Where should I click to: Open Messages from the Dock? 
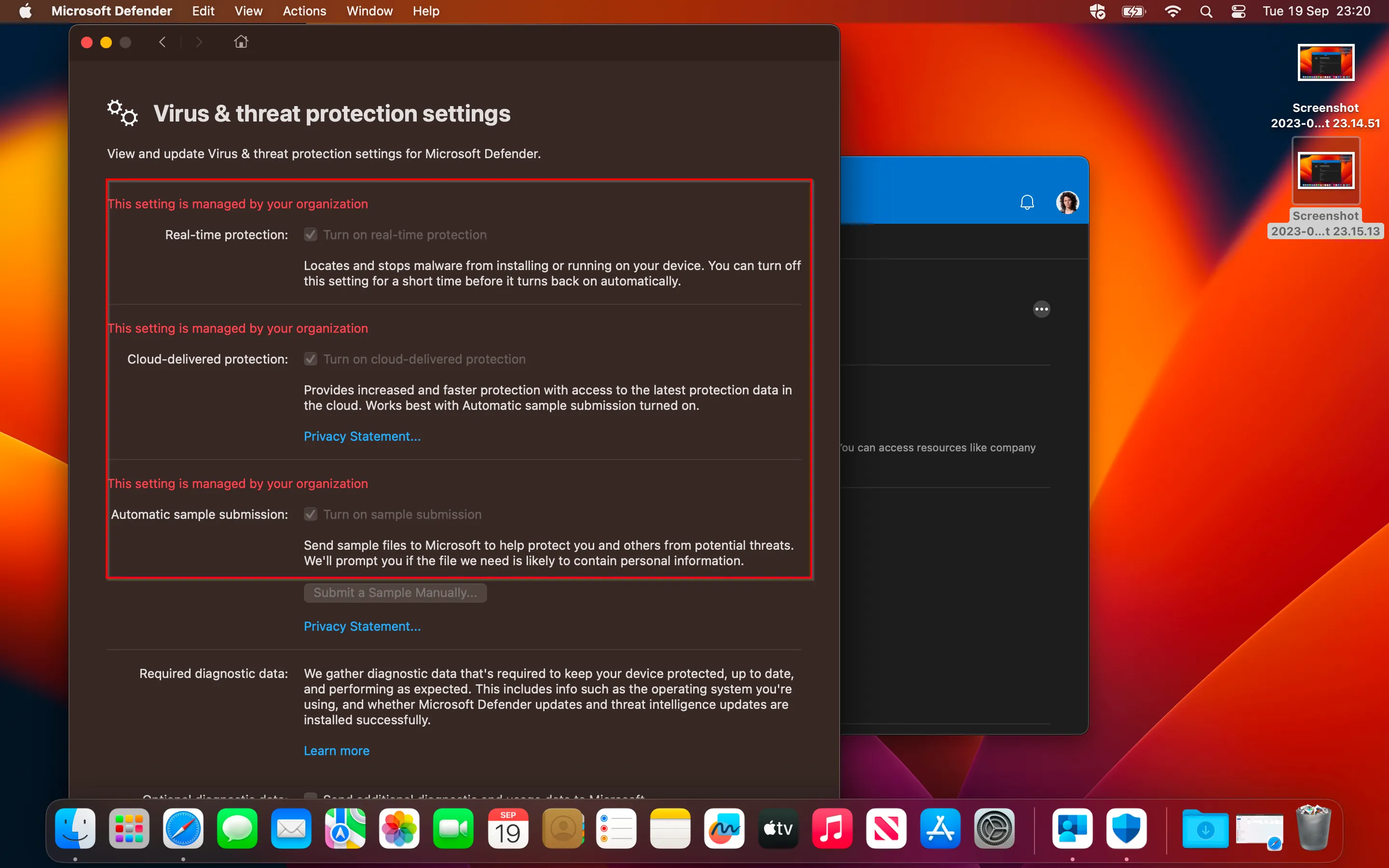pyautogui.click(x=237, y=828)
